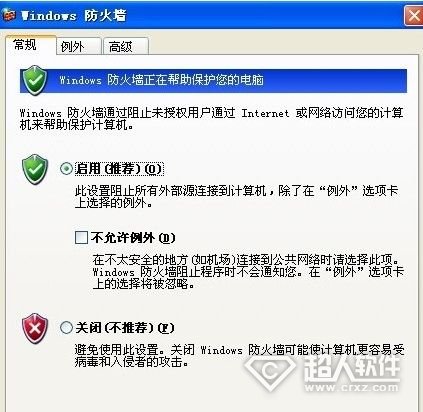Open the 高级 tab
Screen dimensions: 423x412
coord(126,46)
